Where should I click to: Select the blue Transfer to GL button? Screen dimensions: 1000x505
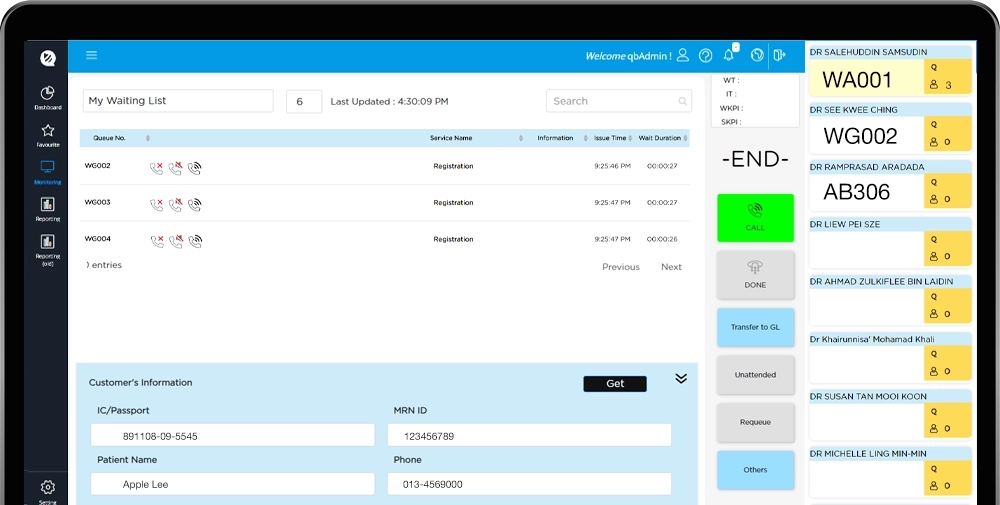[x=755, y=327]
